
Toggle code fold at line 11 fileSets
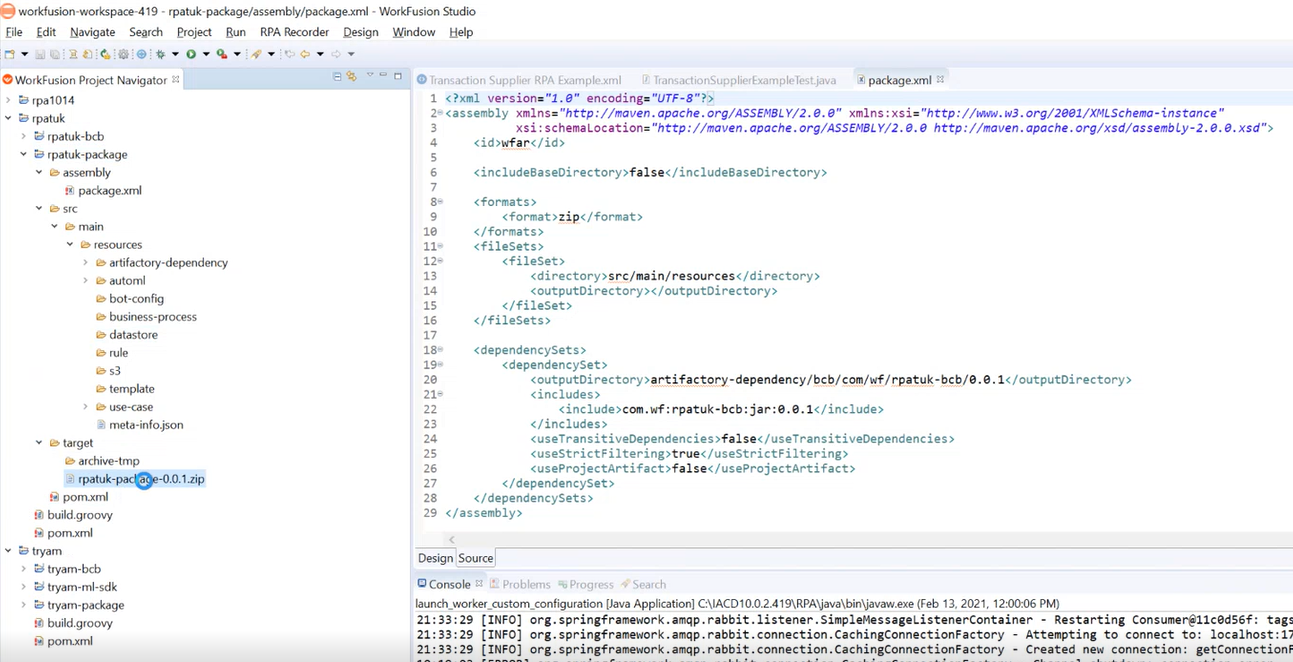click(x=441, y=246)
